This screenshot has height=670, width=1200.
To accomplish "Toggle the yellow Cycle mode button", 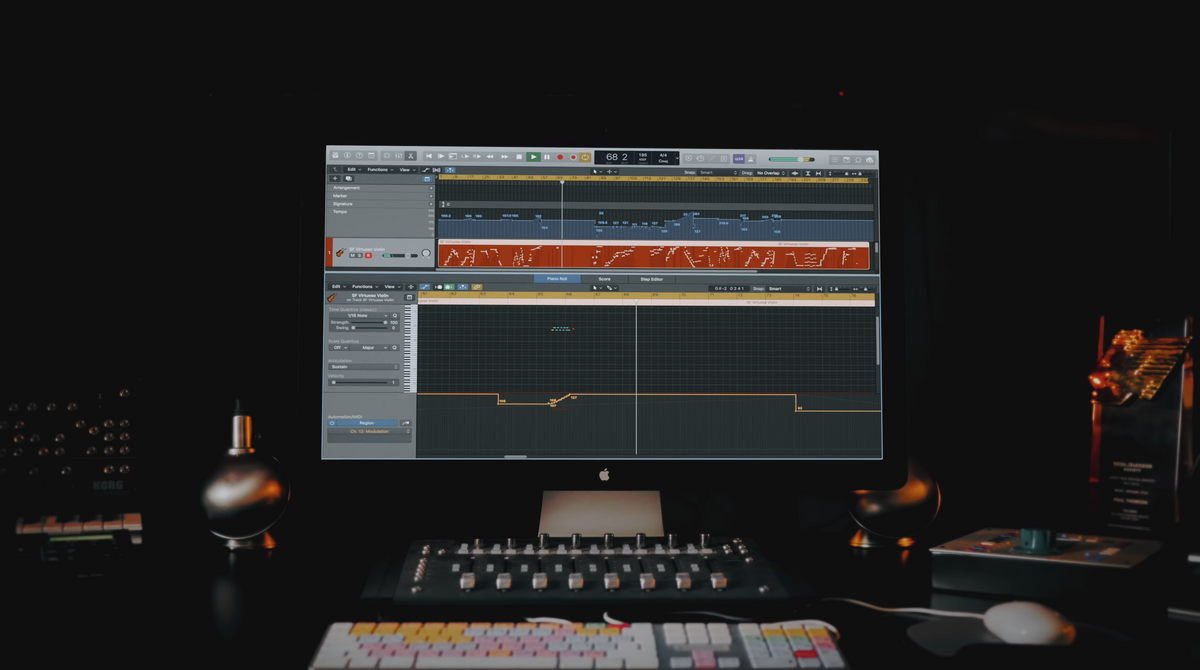I will pyautogui.click(x=585, y=157).
